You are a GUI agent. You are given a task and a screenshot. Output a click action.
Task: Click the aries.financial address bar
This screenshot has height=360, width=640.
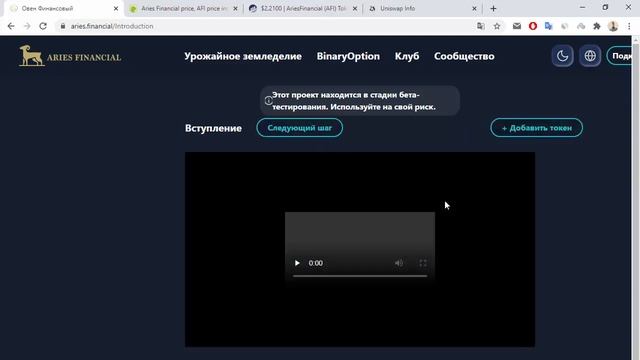pos(265,26)
